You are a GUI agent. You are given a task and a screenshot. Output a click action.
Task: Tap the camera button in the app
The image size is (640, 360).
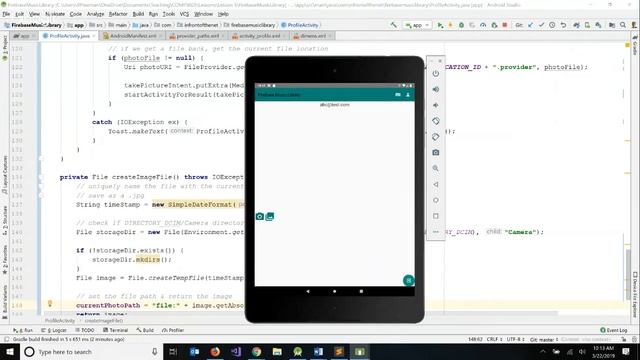coord(260,216)
